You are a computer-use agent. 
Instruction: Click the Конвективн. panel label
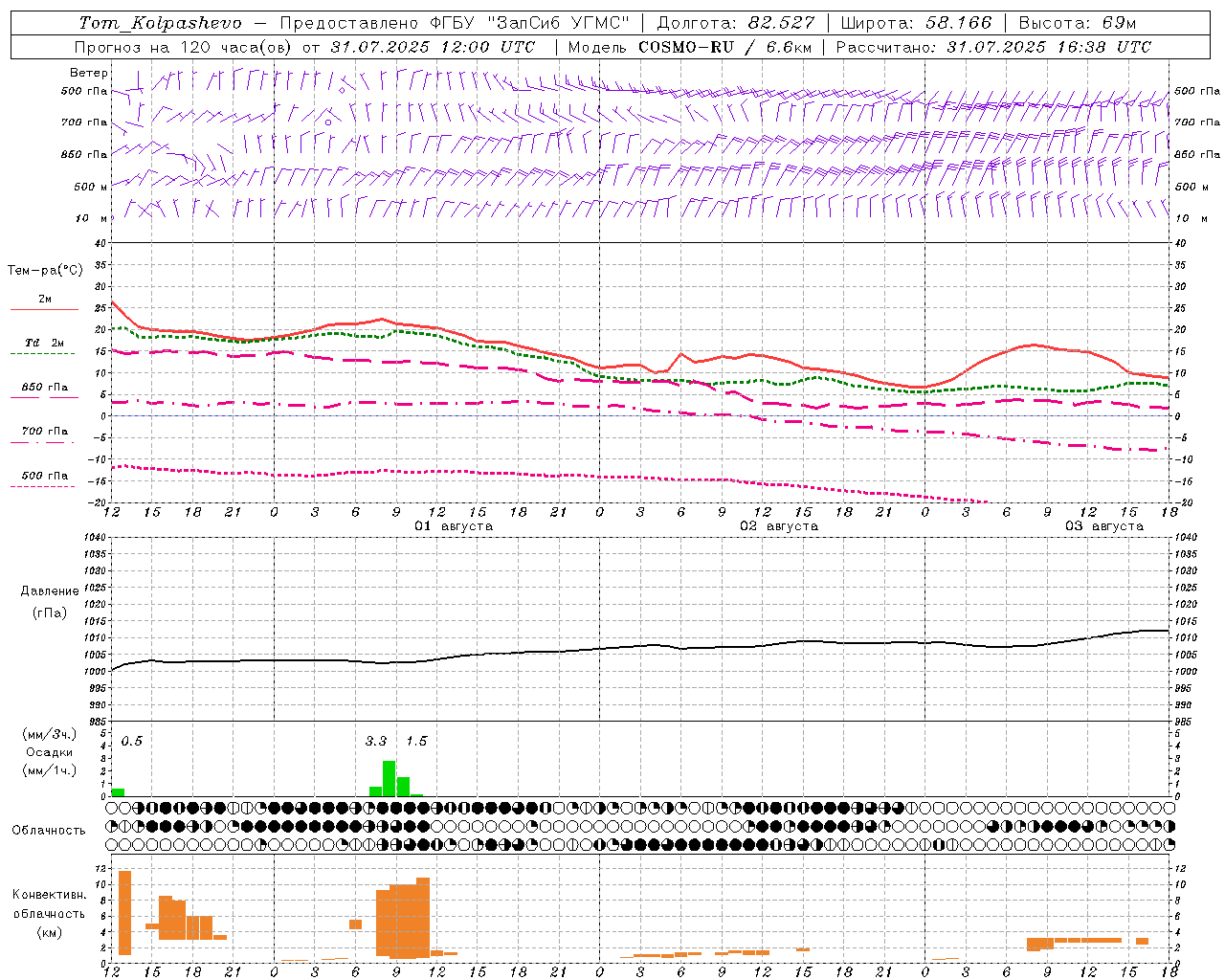click(49, 895)
